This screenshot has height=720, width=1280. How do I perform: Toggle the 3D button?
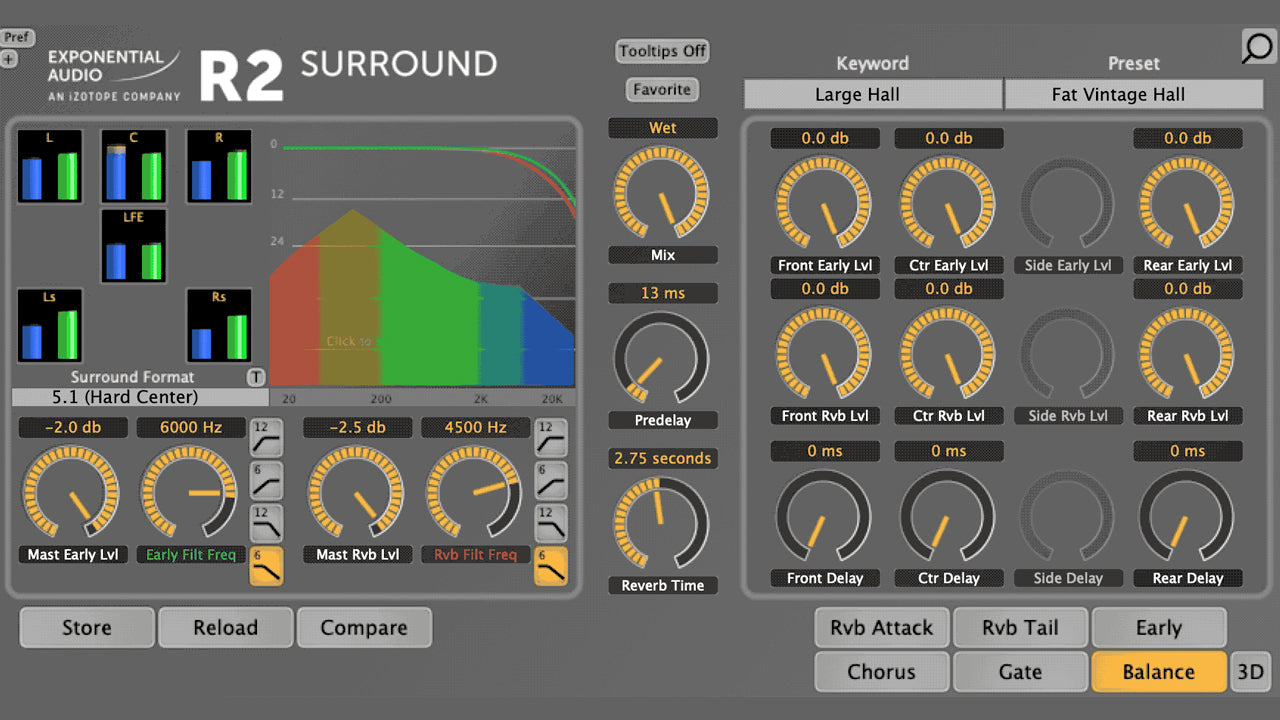click(x=1250, y=672)
